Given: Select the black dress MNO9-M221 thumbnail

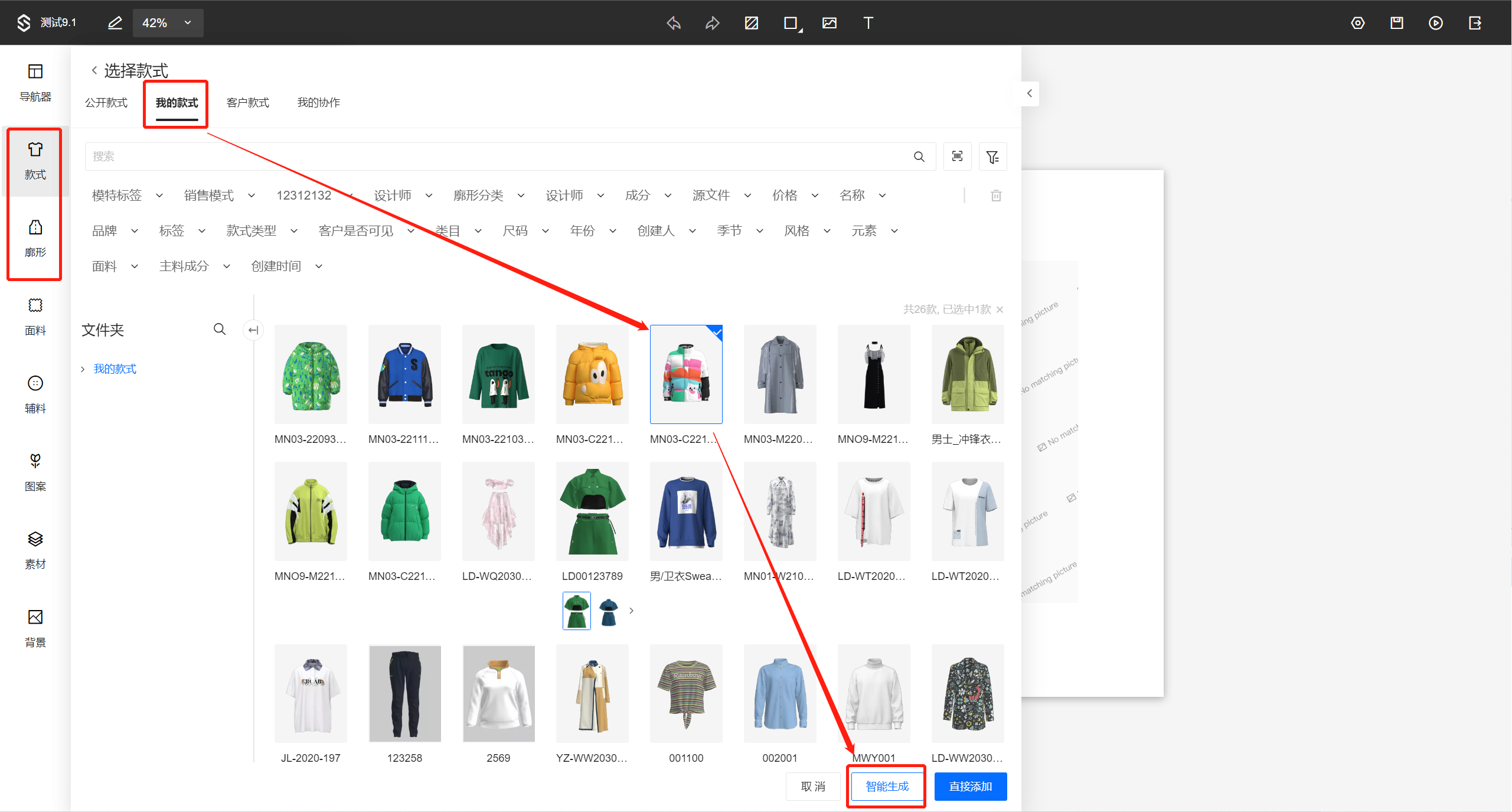Looking at the screenshot, I should 874,374.
